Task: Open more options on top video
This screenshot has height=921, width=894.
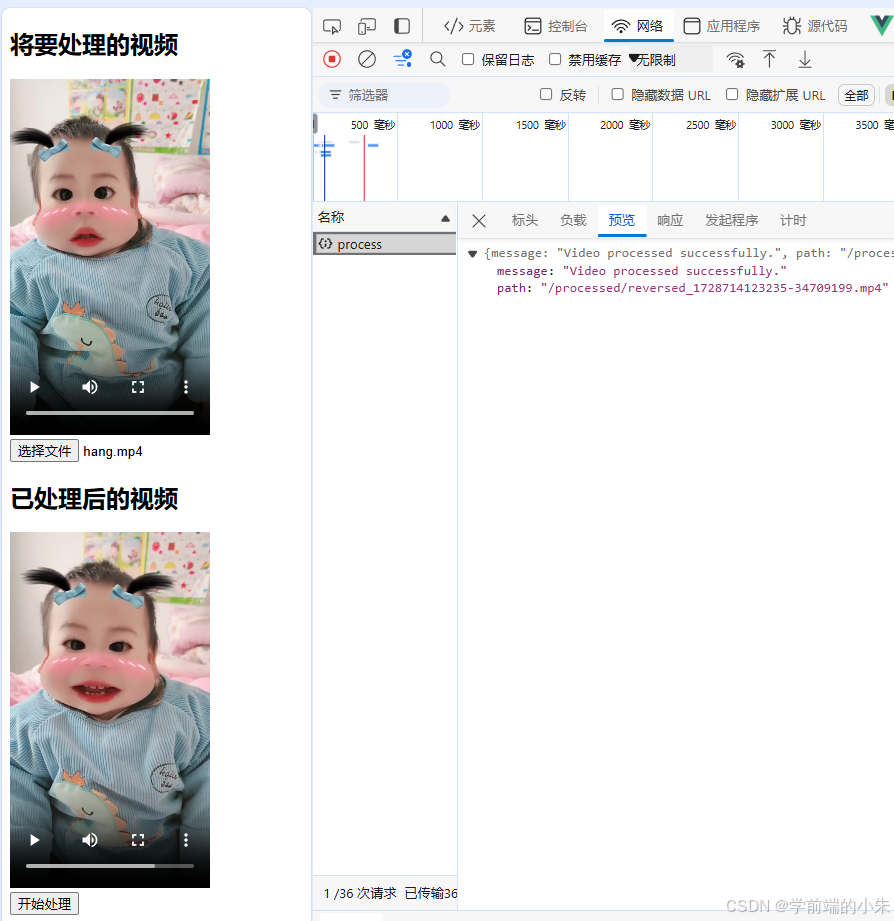Action: pos(186,387)
